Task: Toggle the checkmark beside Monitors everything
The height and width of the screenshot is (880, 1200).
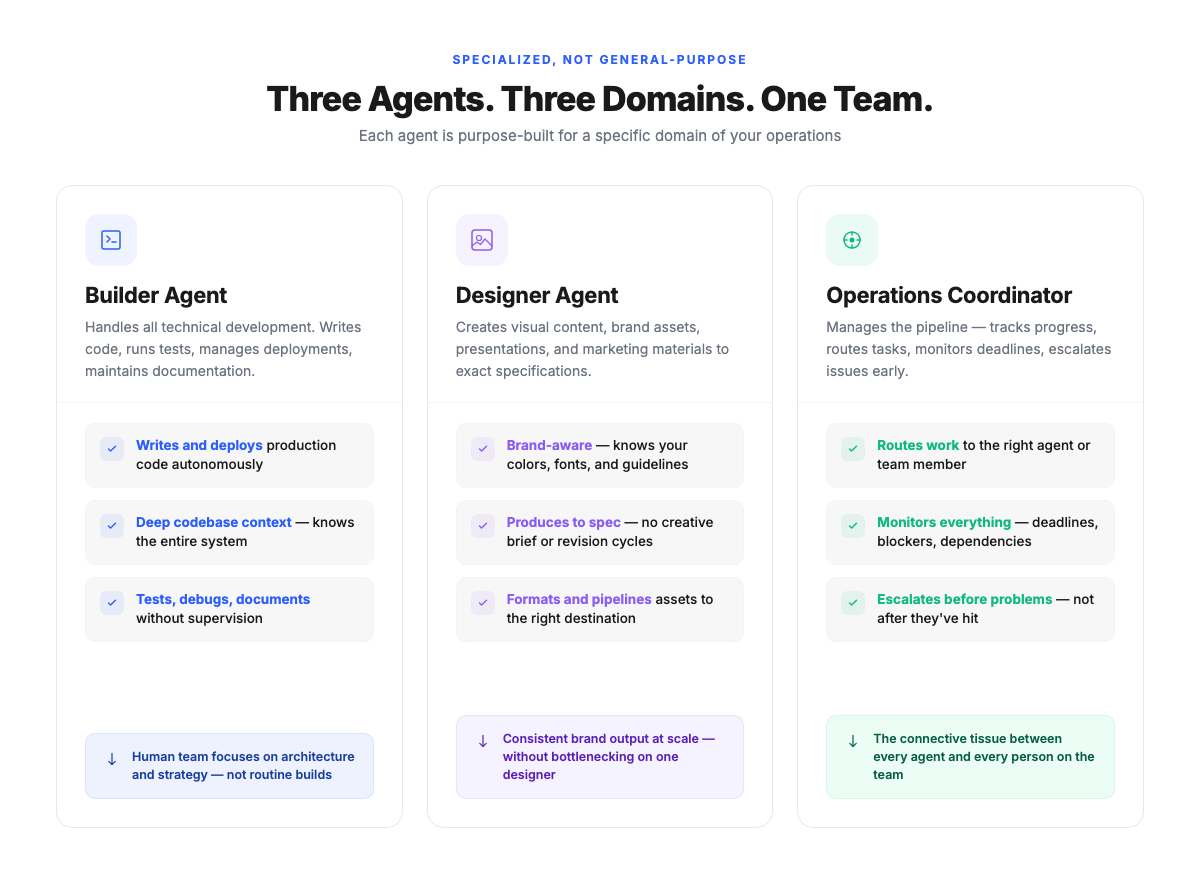Action: [853, 525]
